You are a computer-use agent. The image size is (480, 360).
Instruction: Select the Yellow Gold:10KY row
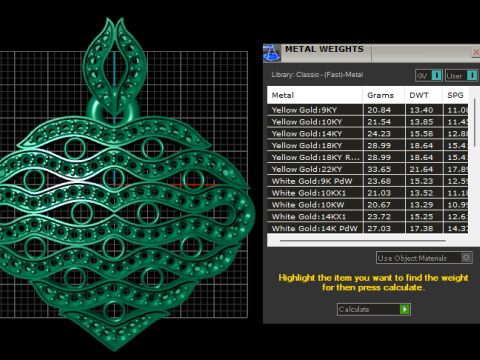[x=368, y=122]
